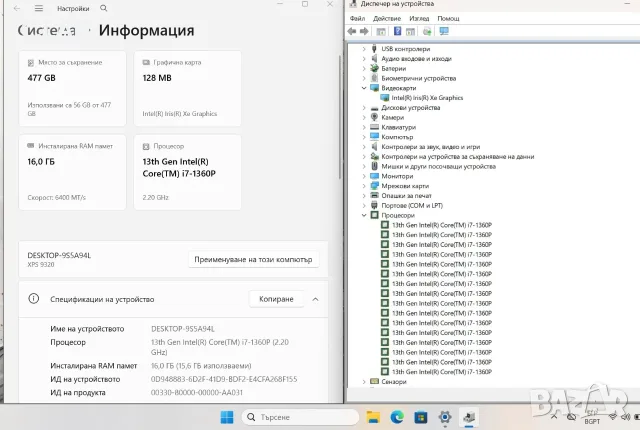The height and width of the screenshot is (430, 640).
Task: Expand the Камери node
Action: pyautogui.click(x=364, y=117)
